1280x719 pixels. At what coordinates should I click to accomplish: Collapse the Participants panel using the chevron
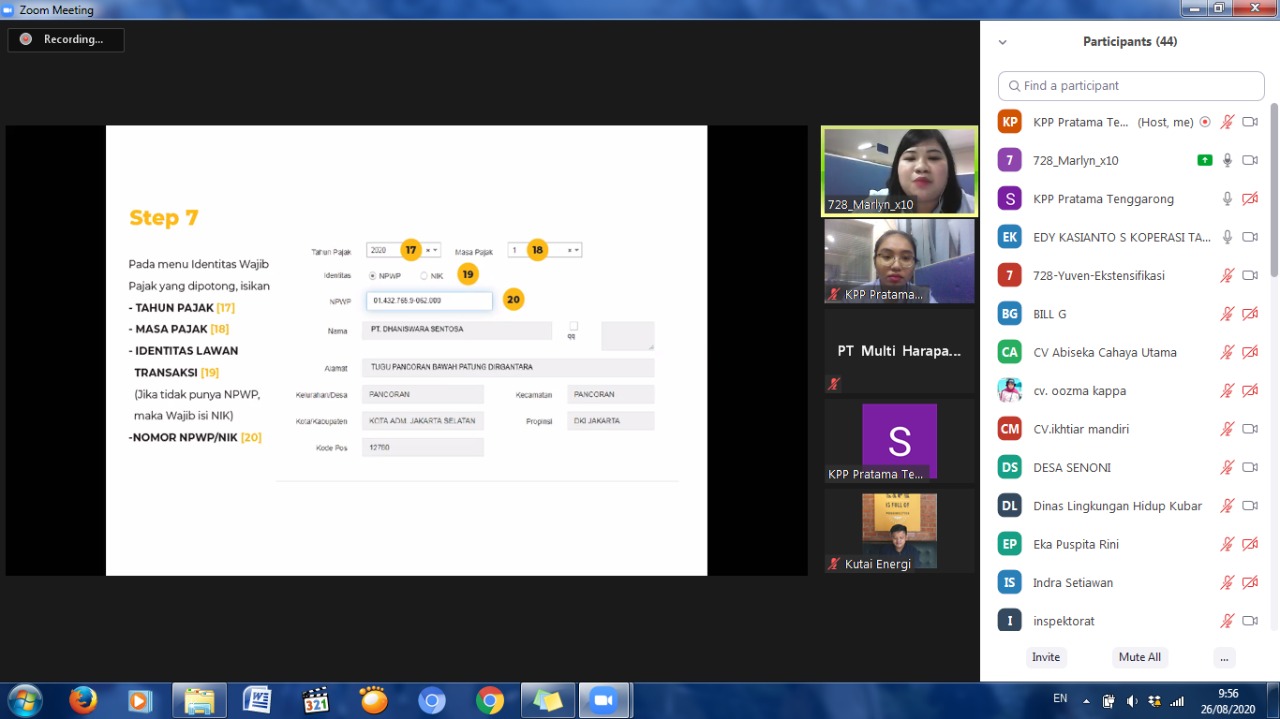(1003, 42)
